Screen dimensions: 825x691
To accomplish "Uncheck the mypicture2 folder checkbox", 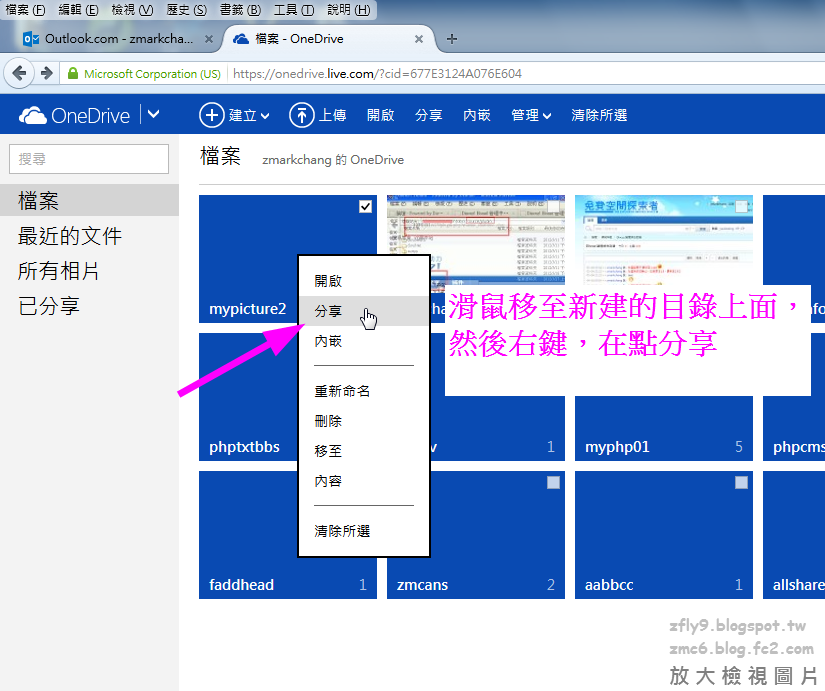I will point(365,207).
